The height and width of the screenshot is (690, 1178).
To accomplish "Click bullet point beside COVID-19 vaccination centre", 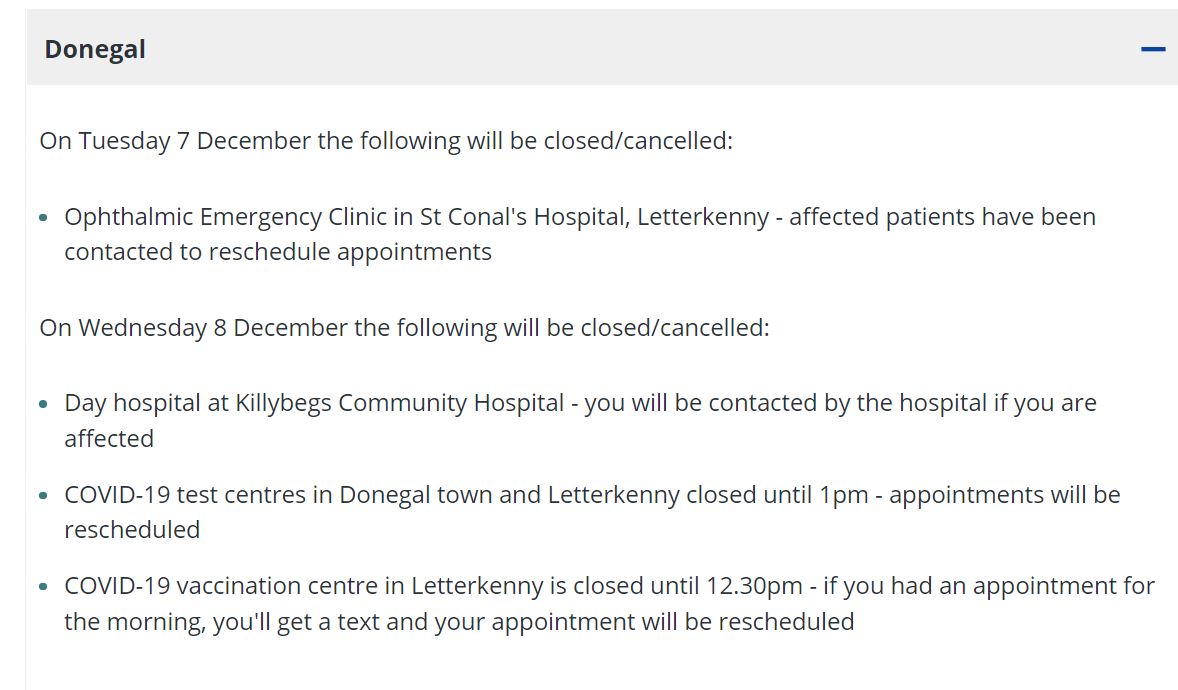I will pos(44,587).
